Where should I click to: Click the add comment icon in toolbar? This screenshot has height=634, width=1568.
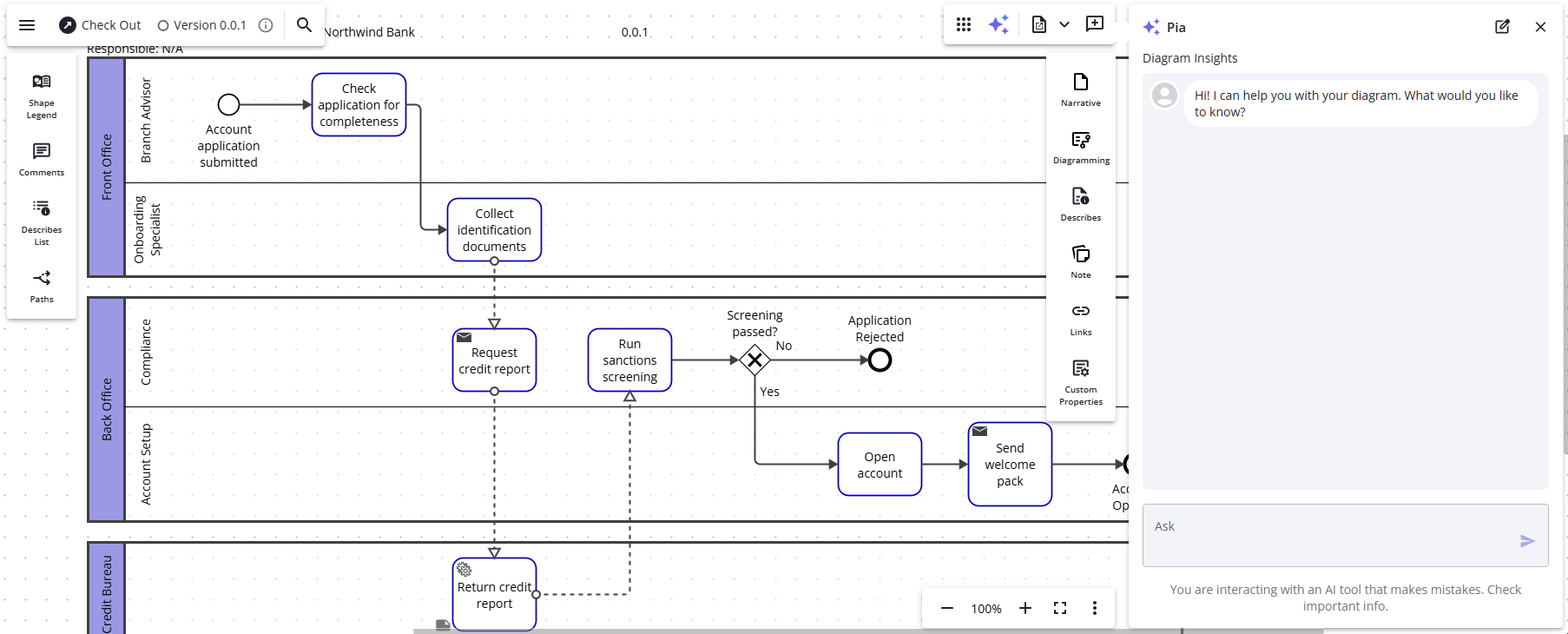click(x=1095, y=24)
